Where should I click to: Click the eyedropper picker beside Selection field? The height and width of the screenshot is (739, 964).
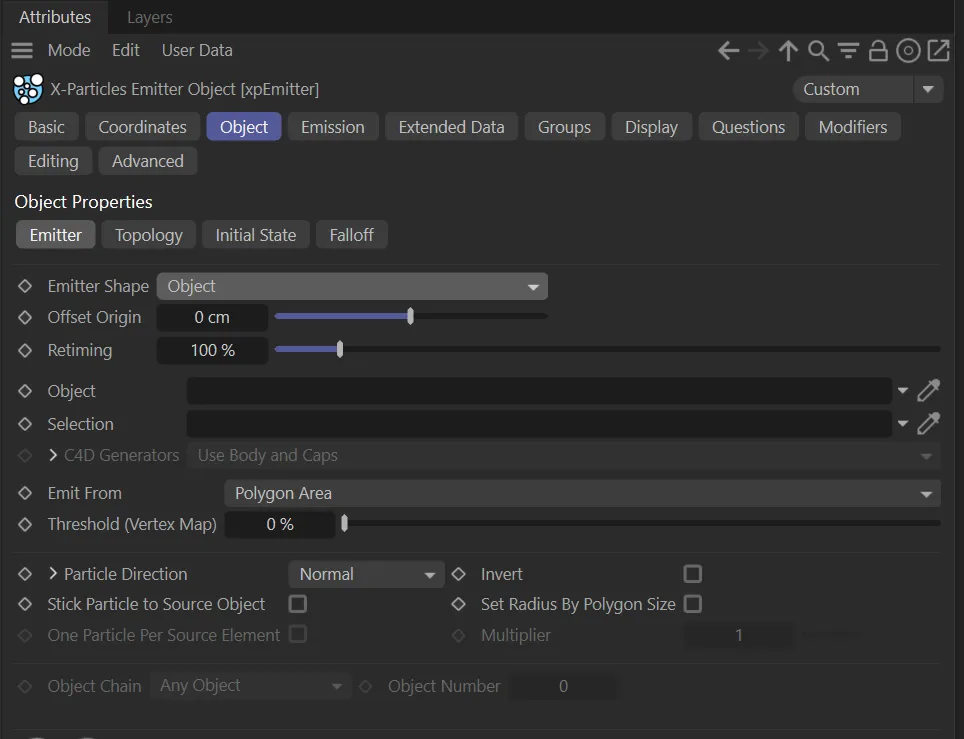(929, 424)
